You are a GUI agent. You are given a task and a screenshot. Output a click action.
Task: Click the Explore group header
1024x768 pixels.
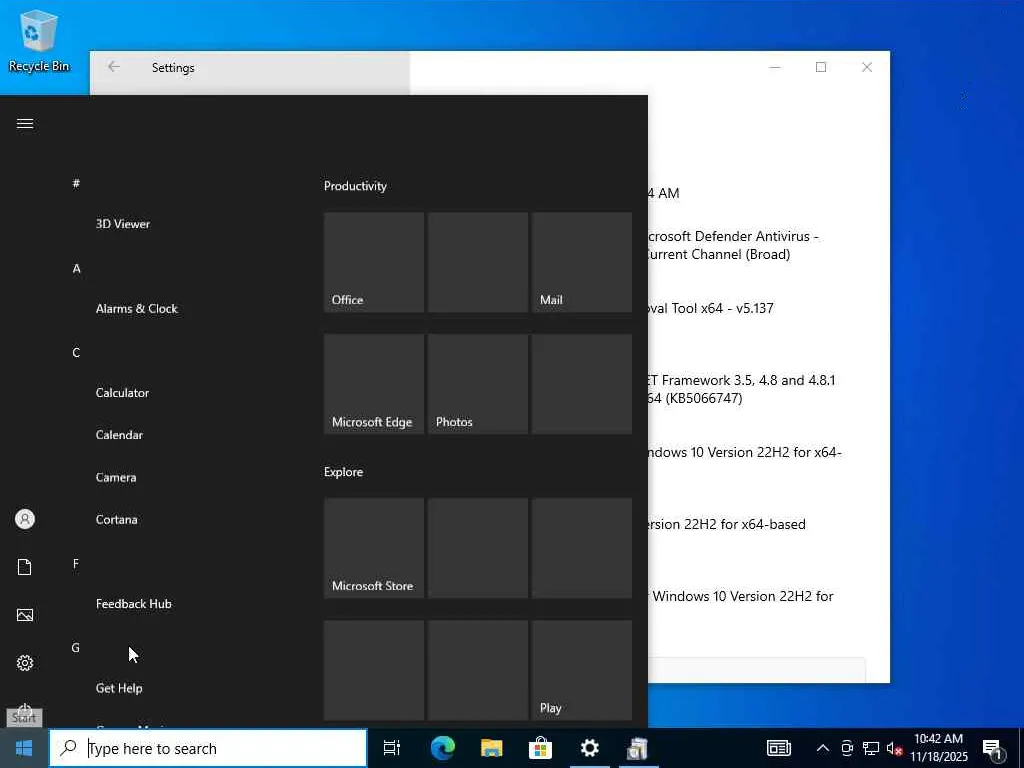(x=344, y=472)
